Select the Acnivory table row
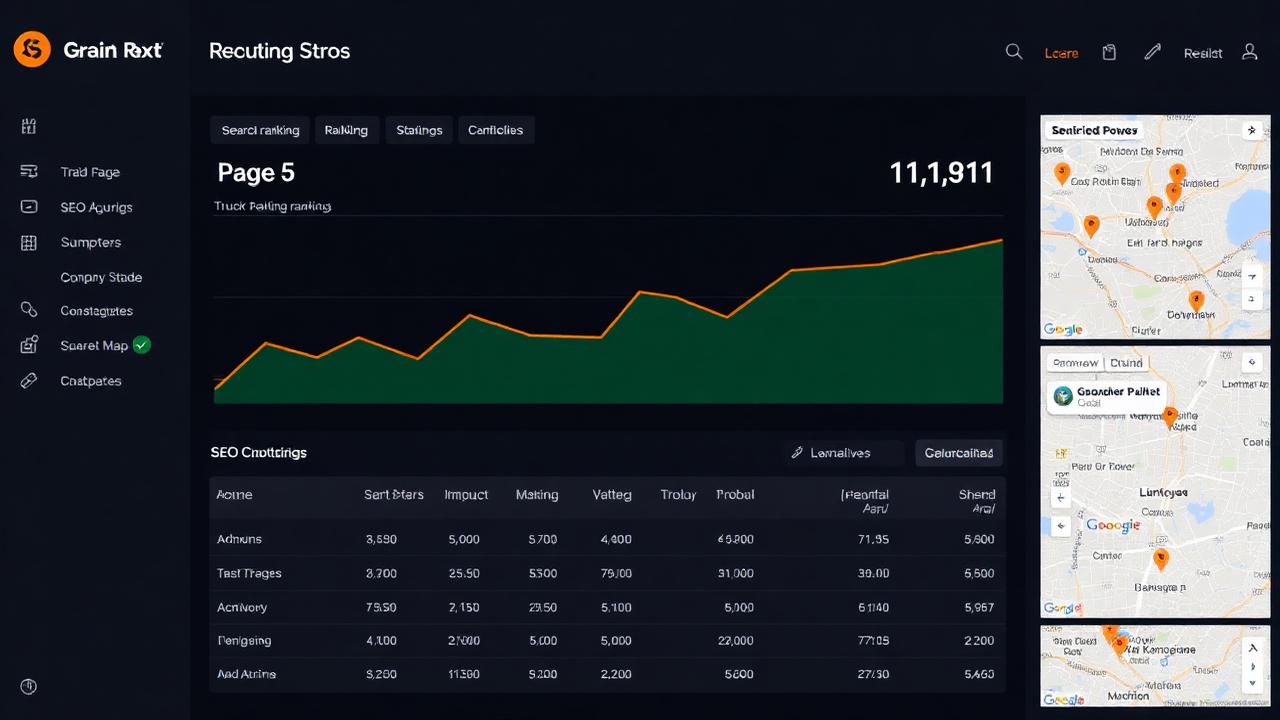This screenshot has width=1280, height=720. coord(608,607)
